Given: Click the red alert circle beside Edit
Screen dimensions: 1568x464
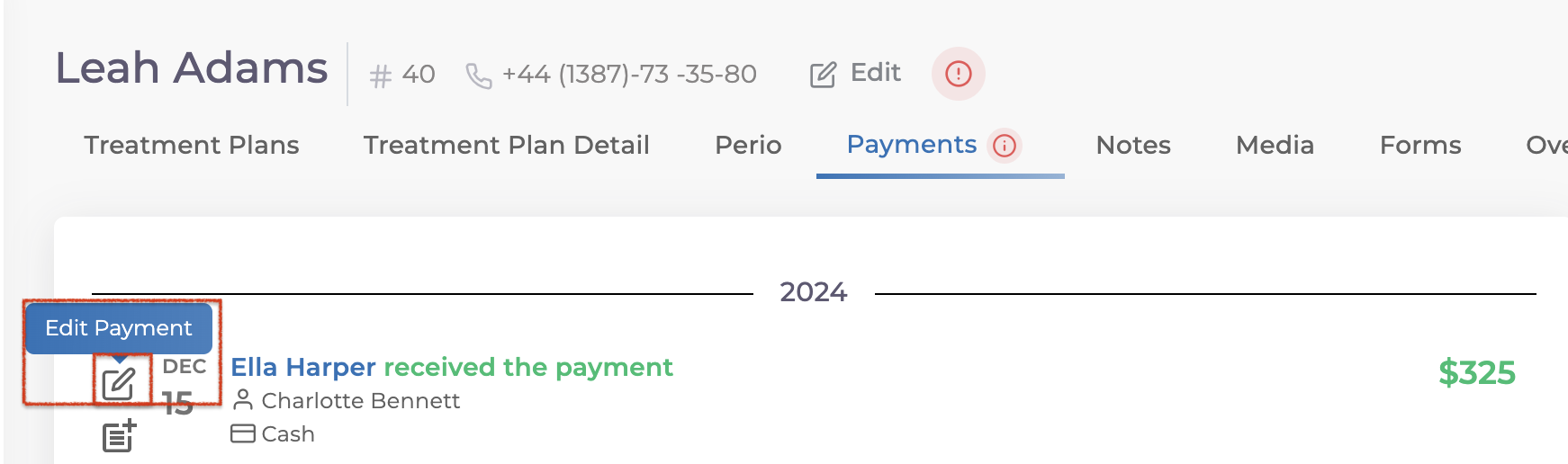Looking at the screenshot, I should click(958, 74).
